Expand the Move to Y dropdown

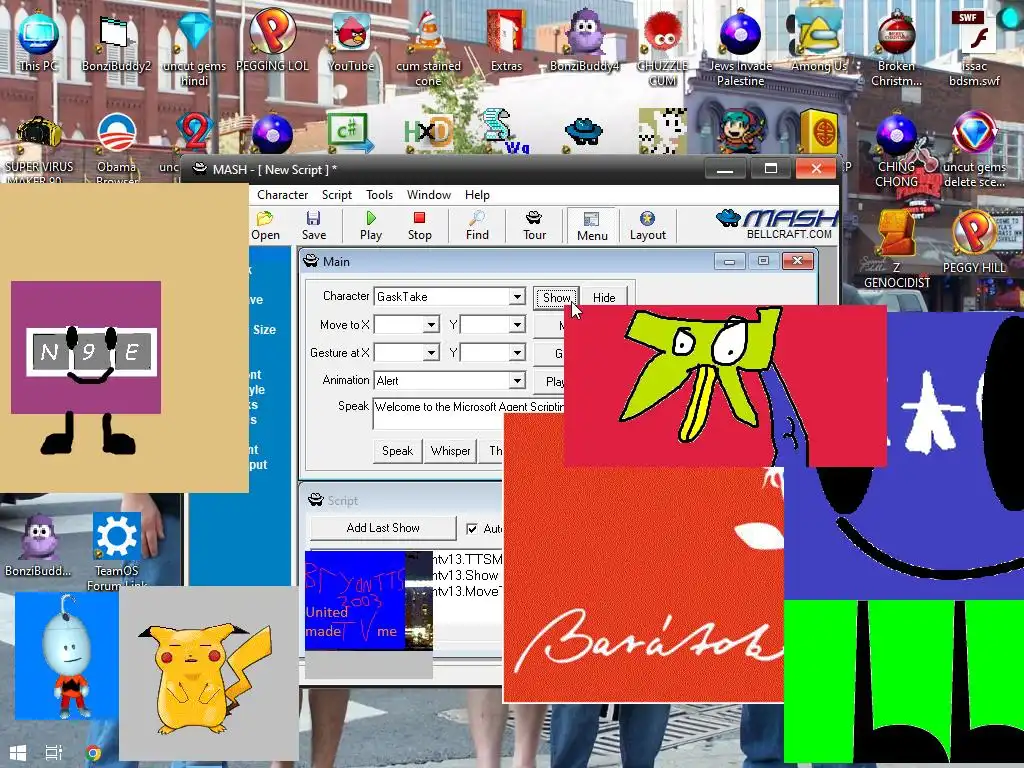[517, 325]
